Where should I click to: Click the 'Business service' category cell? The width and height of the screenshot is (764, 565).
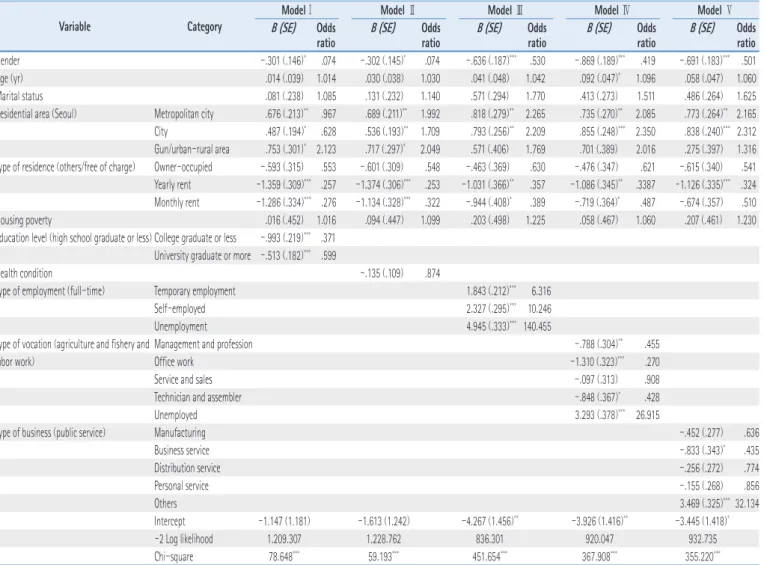tap(181, 451)
